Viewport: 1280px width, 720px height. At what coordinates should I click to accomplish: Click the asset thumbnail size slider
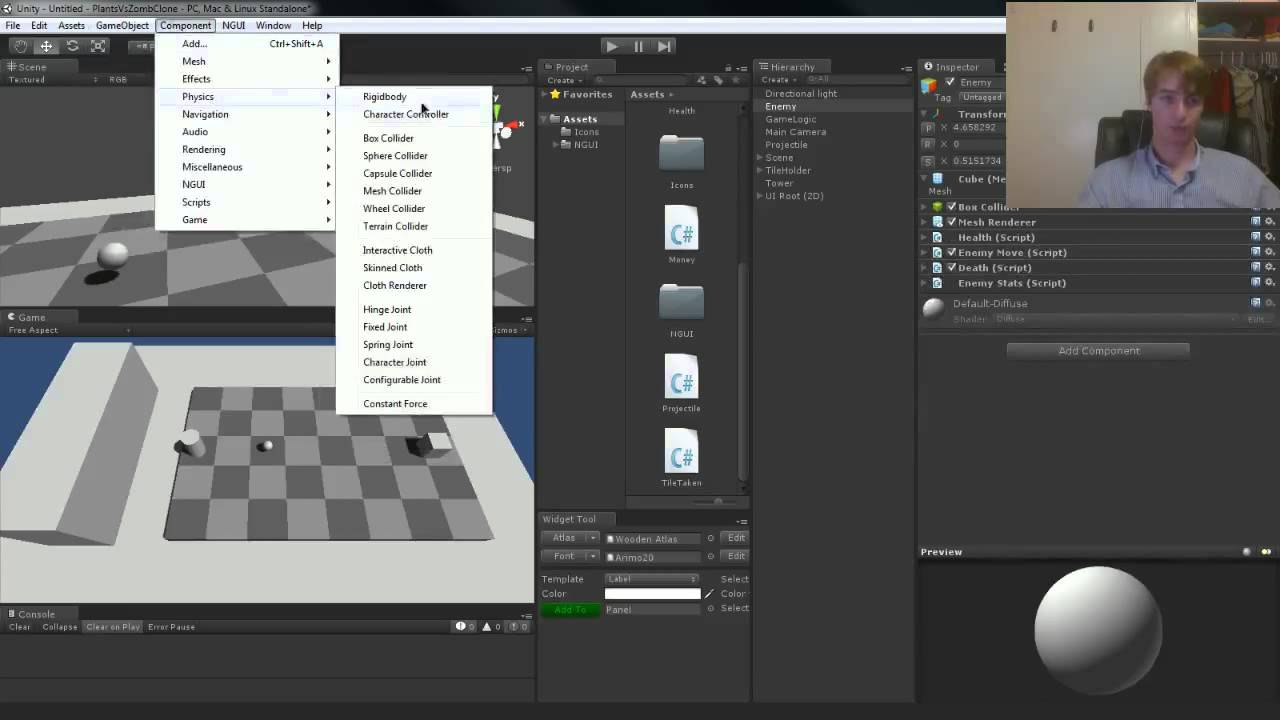click(717, 501)
